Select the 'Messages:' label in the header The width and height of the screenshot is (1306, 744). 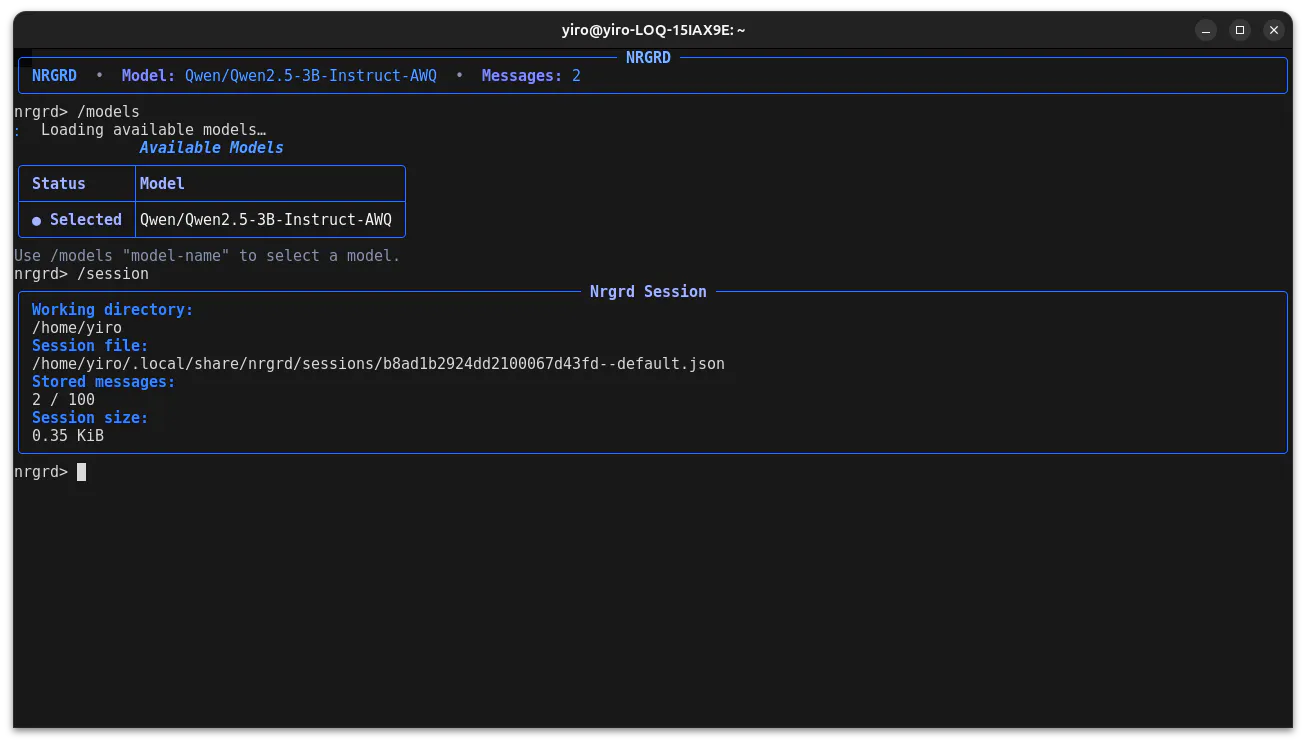click(522, 76)
